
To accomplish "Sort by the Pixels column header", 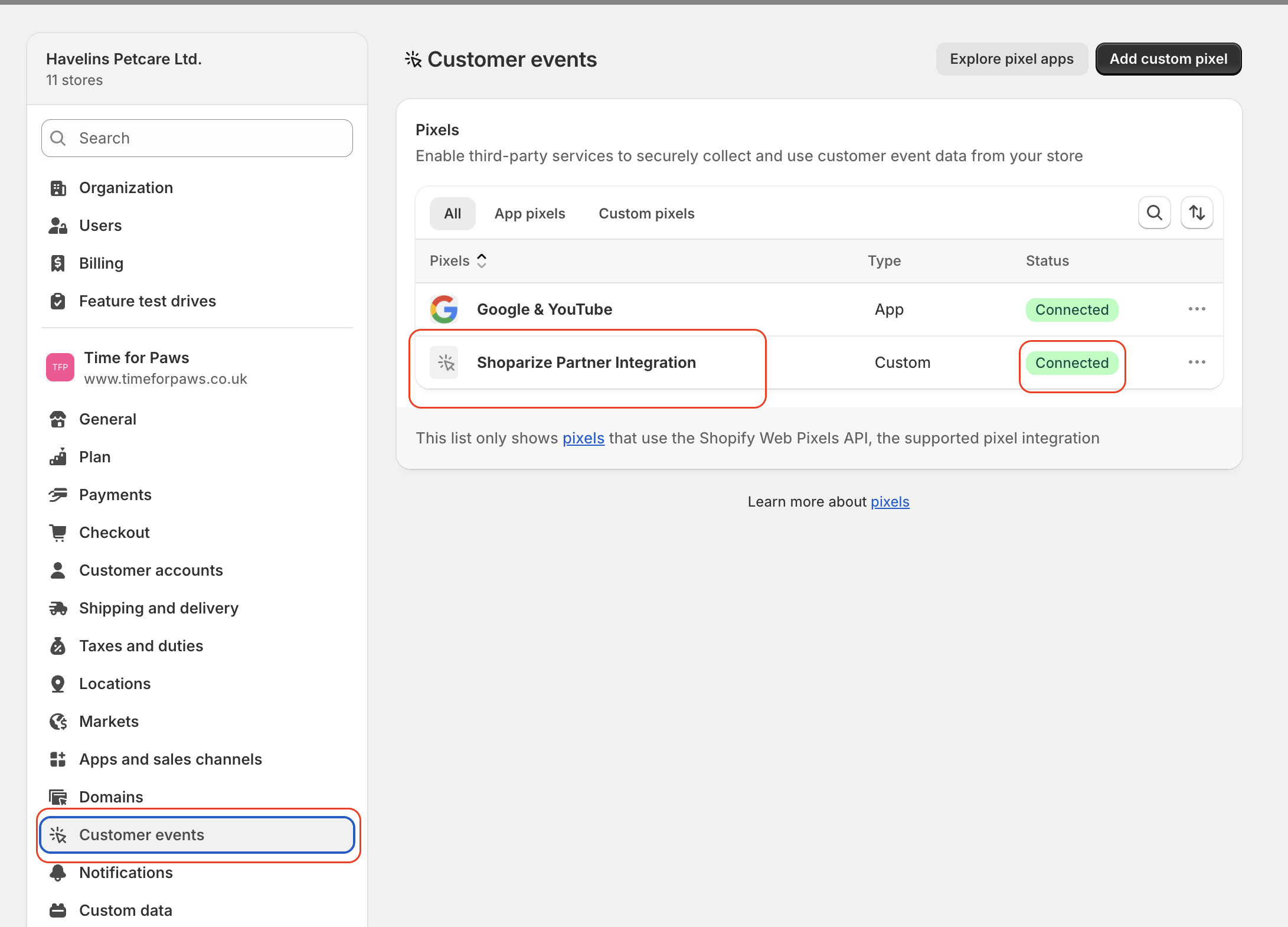I will tap(458, 261).
